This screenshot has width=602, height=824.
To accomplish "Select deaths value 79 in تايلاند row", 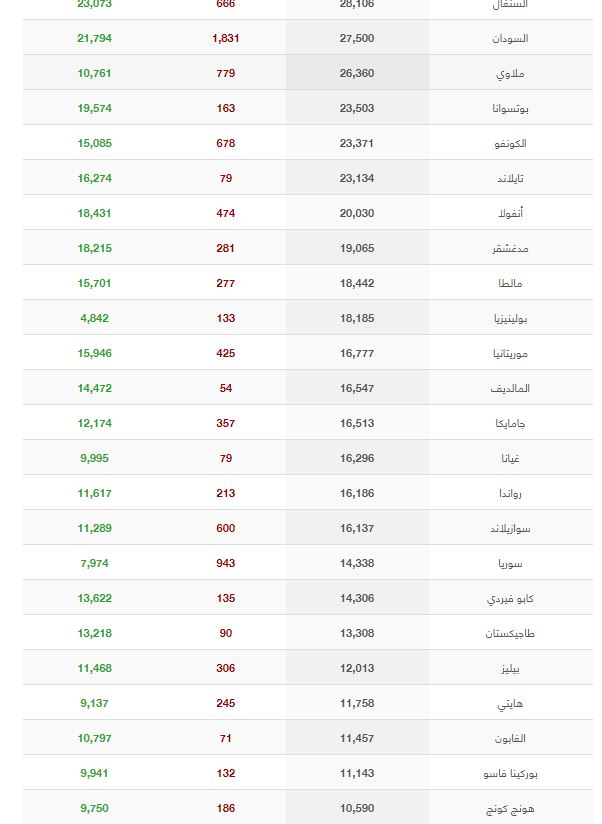I will pos(225,178).
